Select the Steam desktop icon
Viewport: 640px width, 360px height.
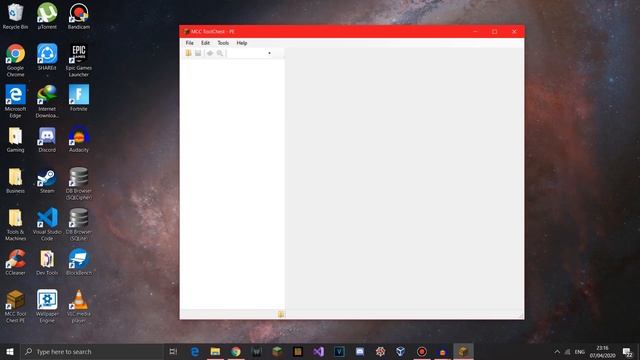point(47,180)
